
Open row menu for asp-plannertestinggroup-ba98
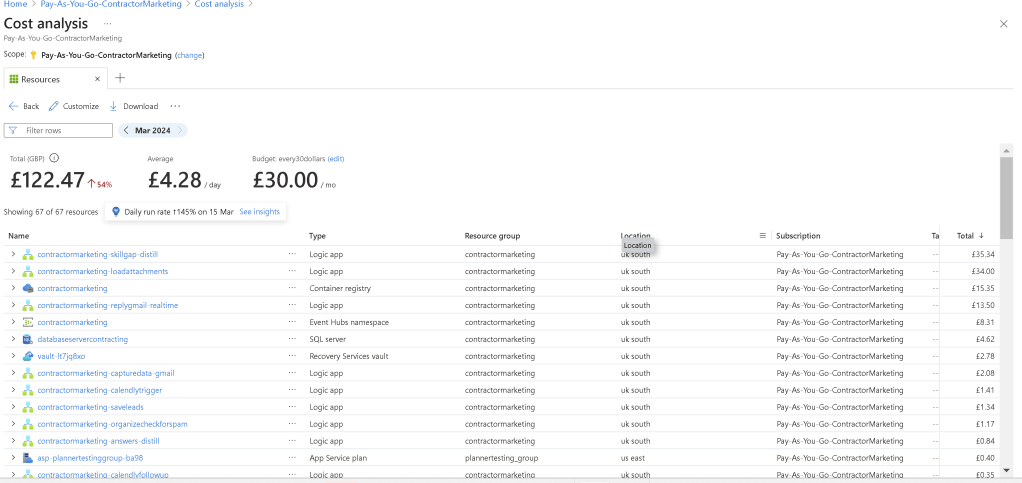[292, 458]
